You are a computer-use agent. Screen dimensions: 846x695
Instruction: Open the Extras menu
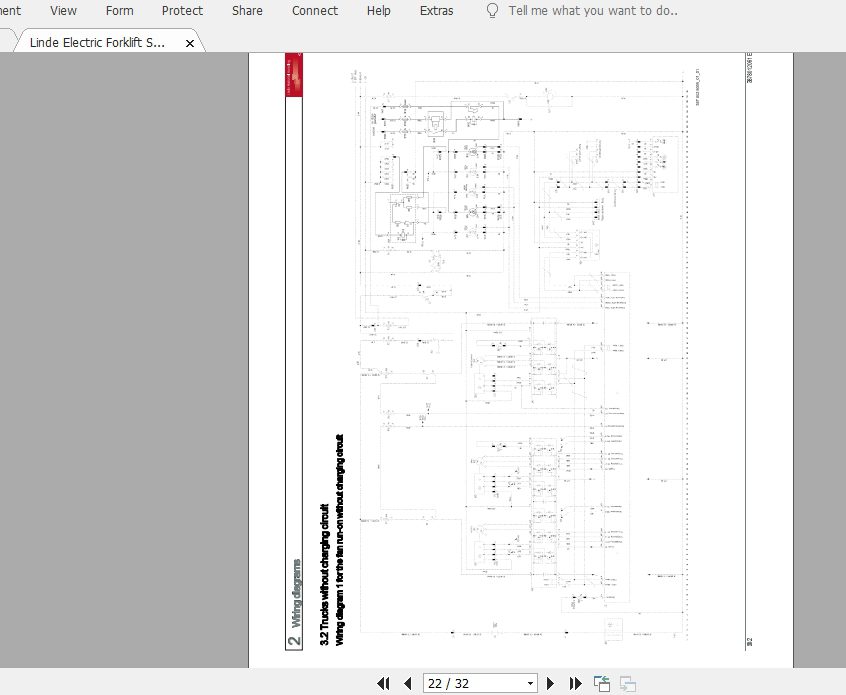436,11
